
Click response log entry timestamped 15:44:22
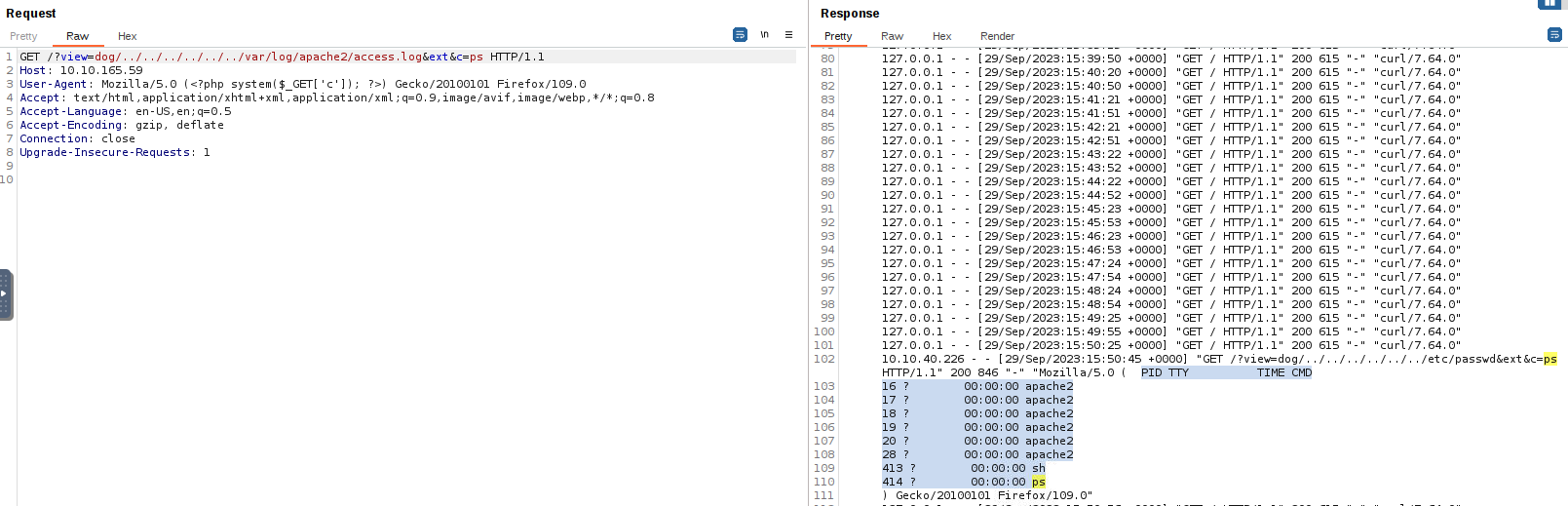(1171, 181)
